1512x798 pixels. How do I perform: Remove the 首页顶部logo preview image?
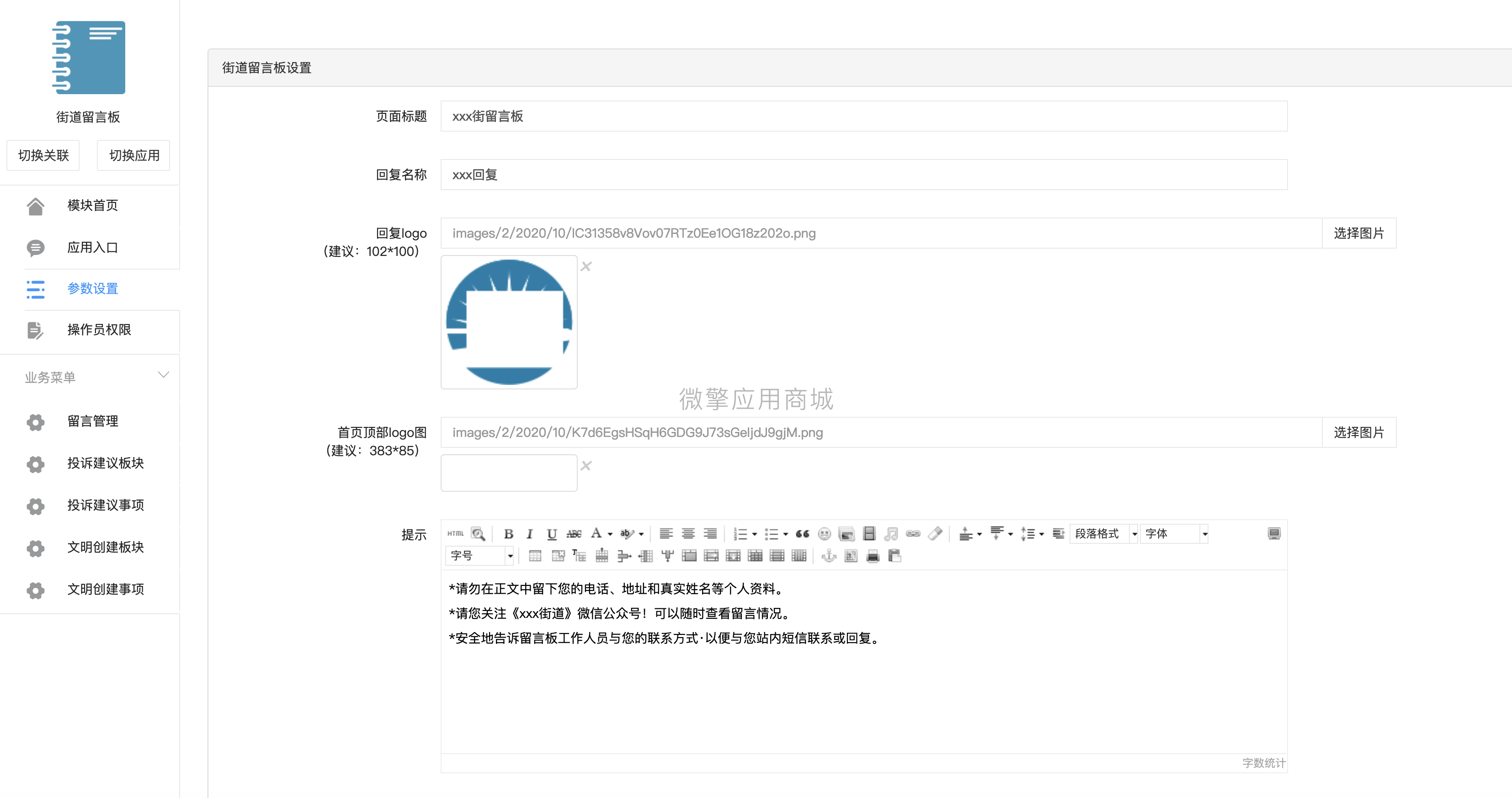(586, 466)
